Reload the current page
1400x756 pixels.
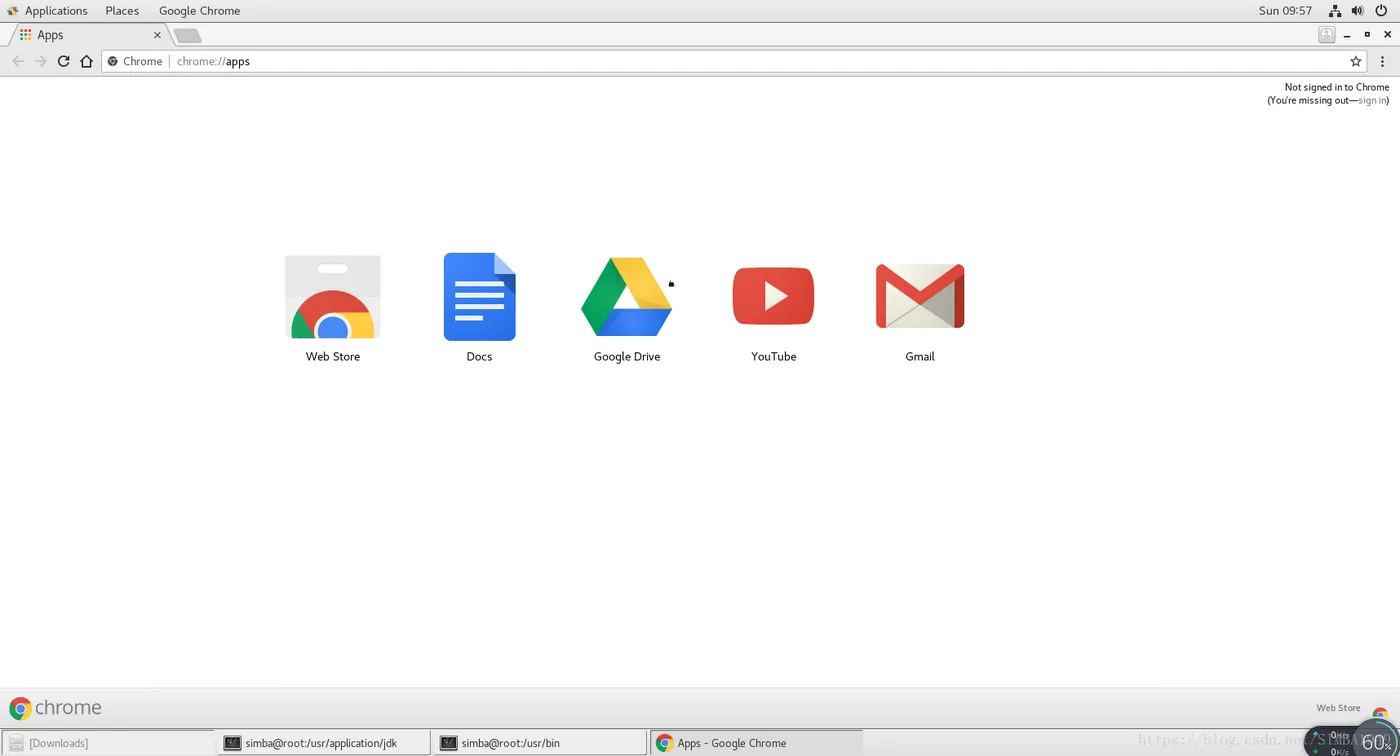pos(63,61)
